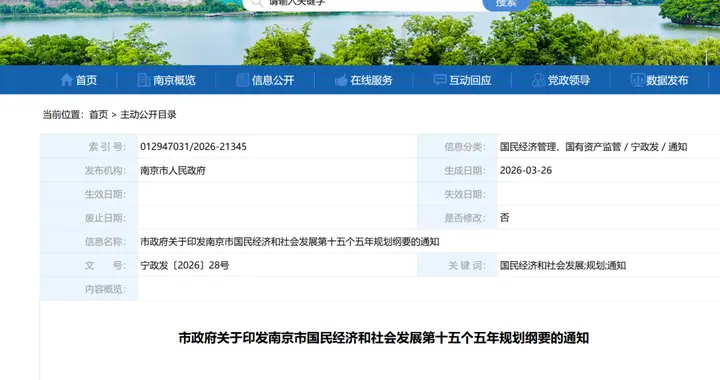720x380 pixels.
Task: Open the 信息公开 navigation menu item
Action: tap(273, 80)
